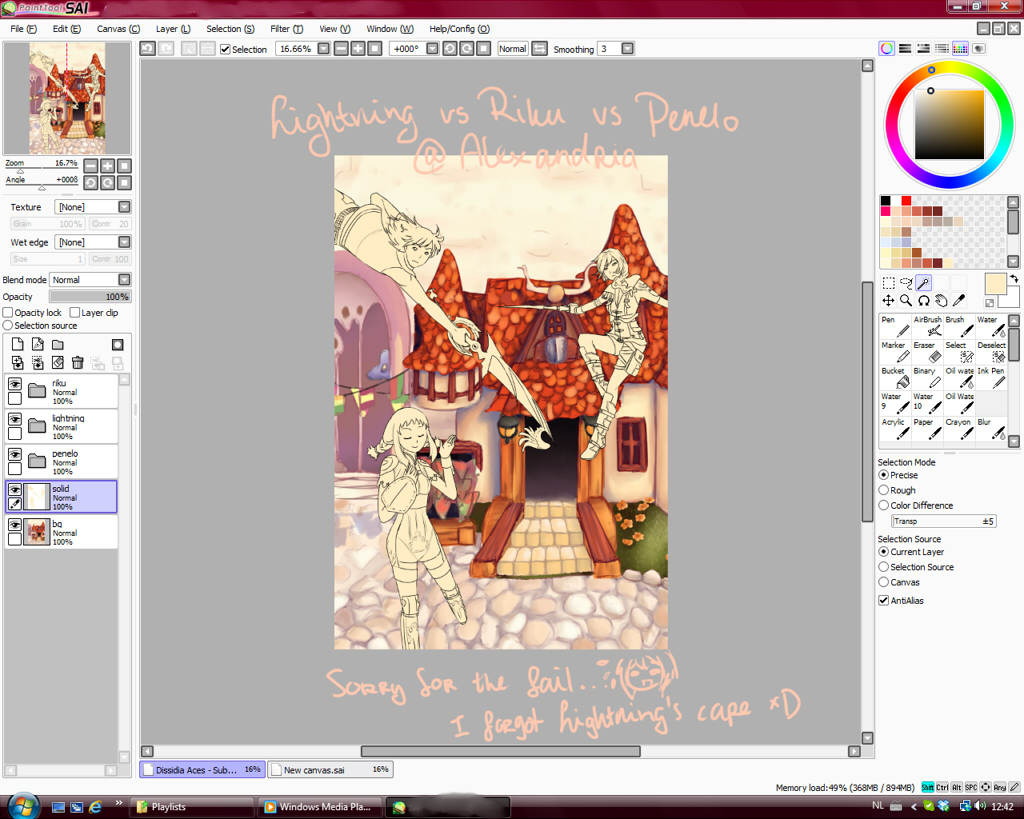Screen dimensions: 1024x819
Task: Open the Filter menu
Action: (286, 29)
